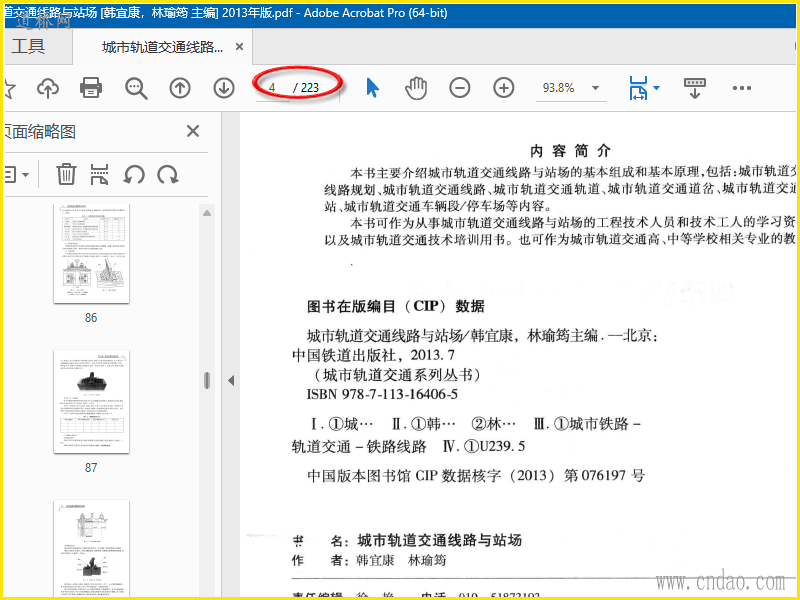Zoom in with the plus button
Image resolution: width=800 pixels, height=600 pixels.
pos(504,88)
